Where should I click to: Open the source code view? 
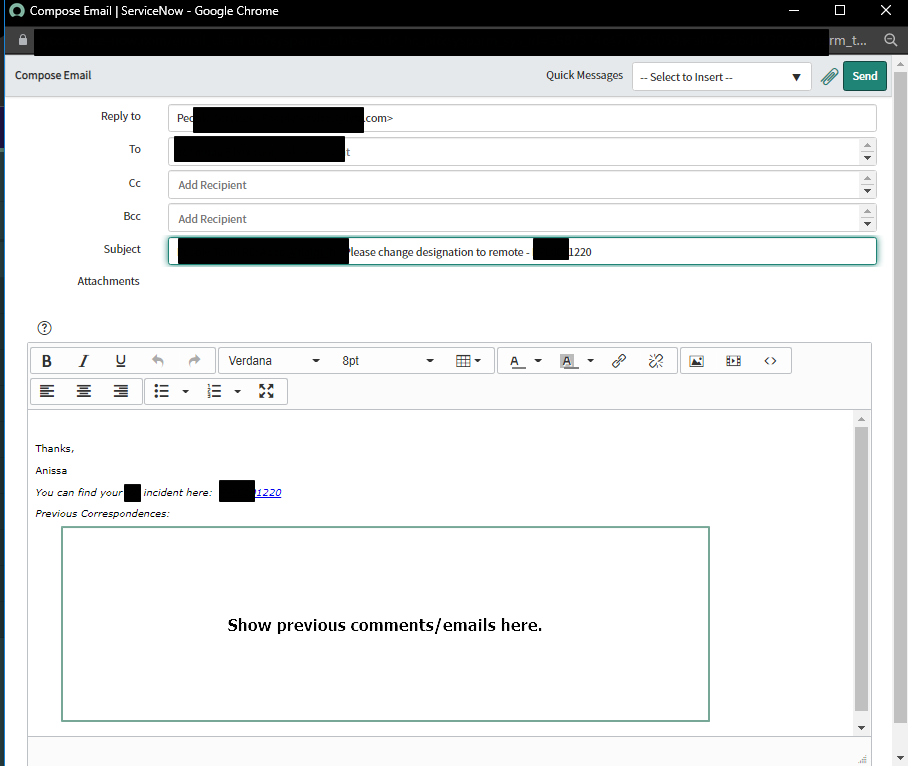(770, 361)
